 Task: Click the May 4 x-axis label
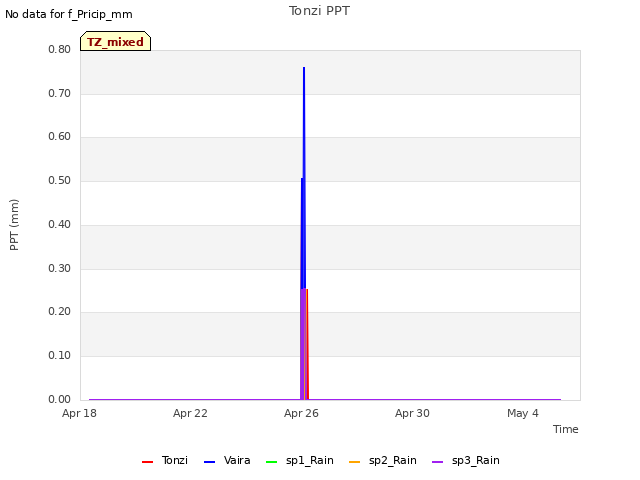(x=523, y=413)
